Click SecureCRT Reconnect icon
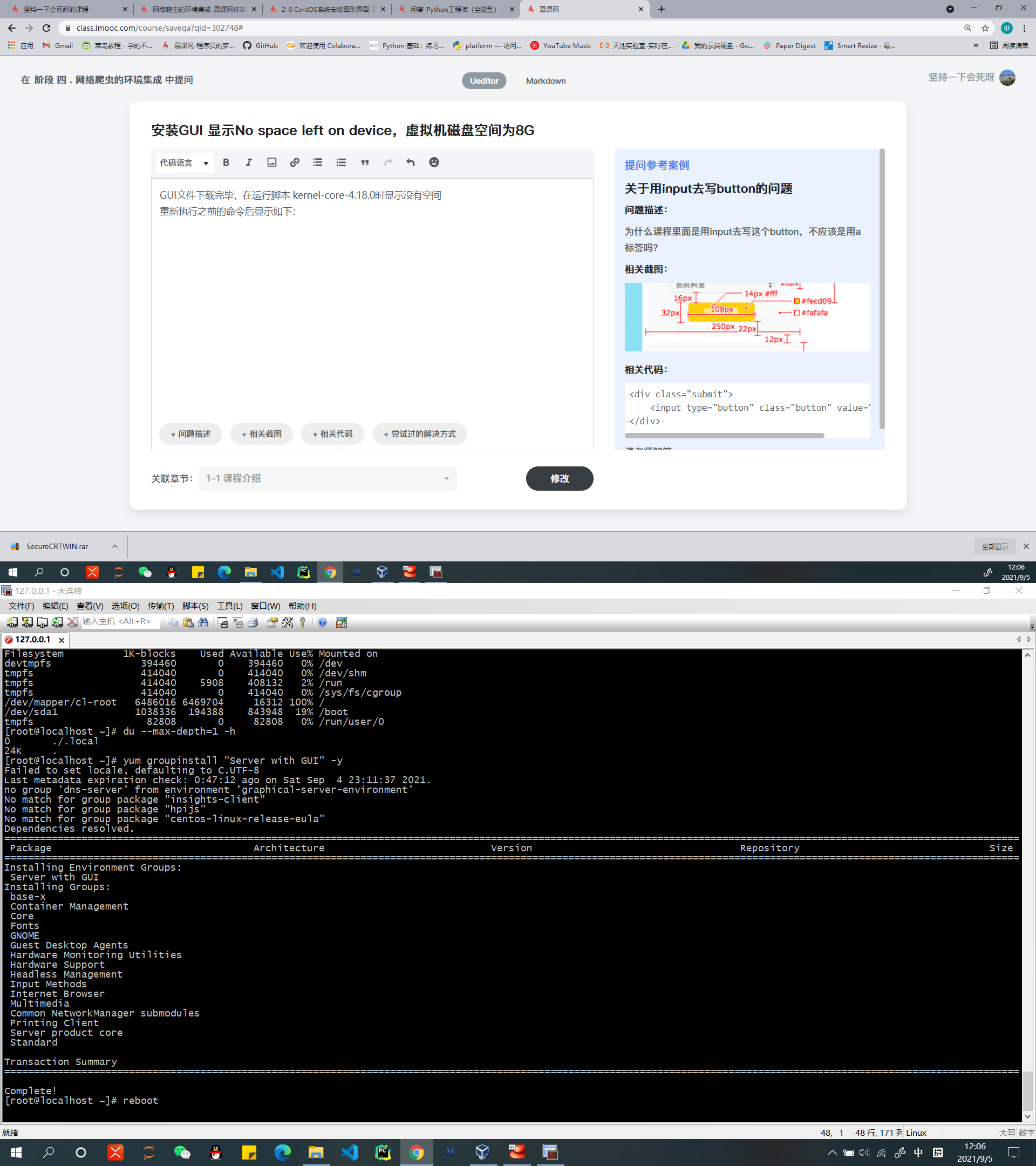Viewport: 1036px width, 1166px height. [58, 622]
